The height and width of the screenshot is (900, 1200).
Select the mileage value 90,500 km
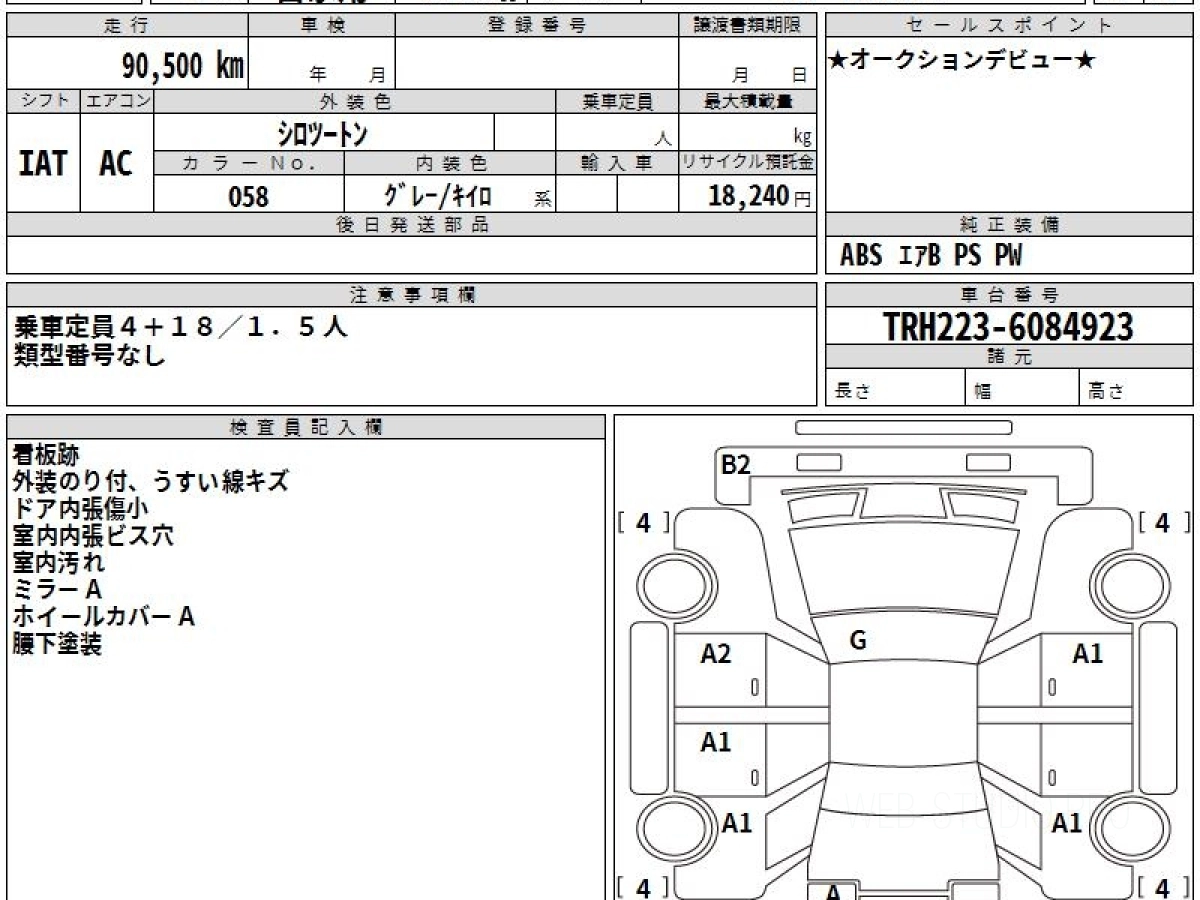[182, 65]
